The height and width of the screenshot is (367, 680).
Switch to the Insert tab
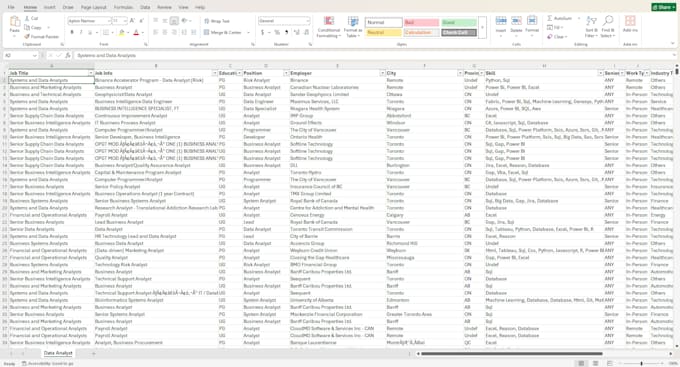click(x=49, y=7)
